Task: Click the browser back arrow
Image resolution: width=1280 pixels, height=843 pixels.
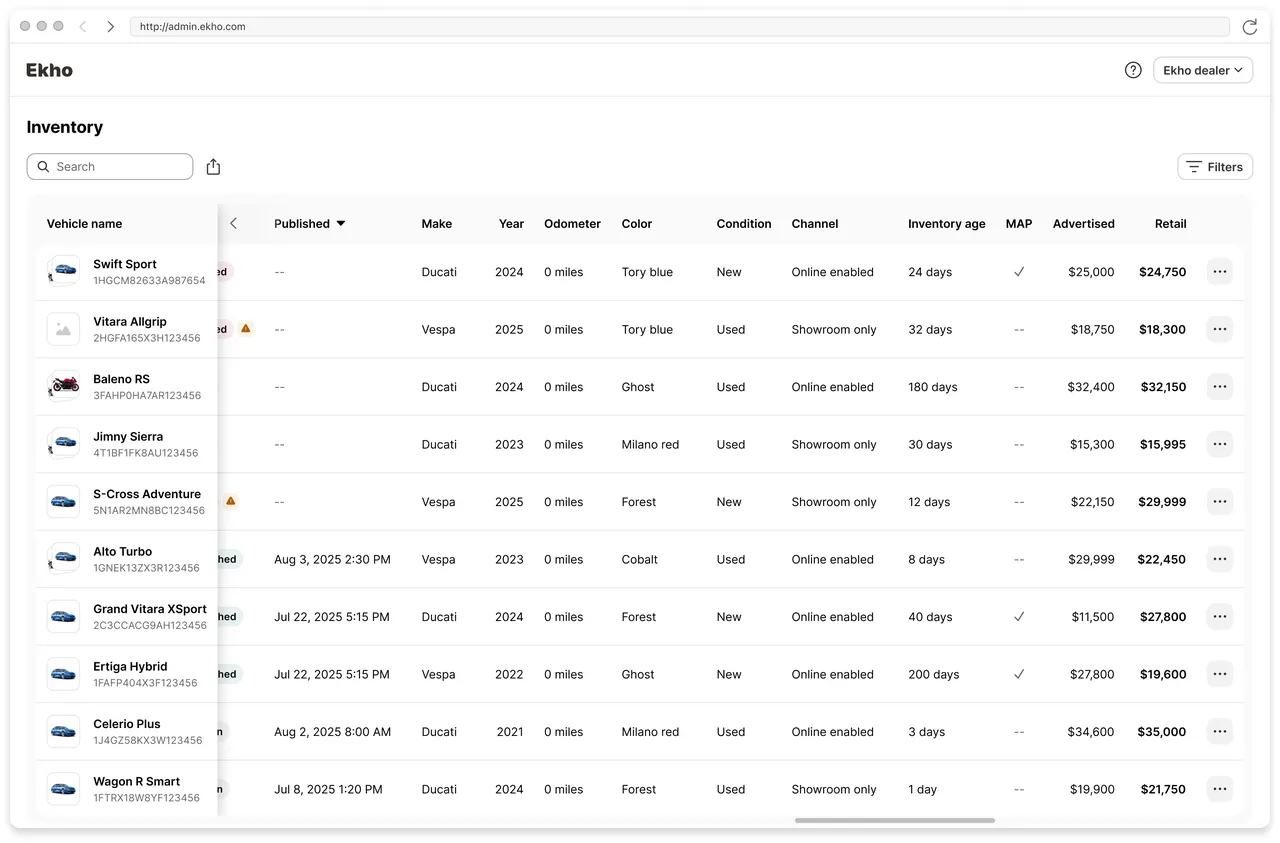Action: pos(83,27)
